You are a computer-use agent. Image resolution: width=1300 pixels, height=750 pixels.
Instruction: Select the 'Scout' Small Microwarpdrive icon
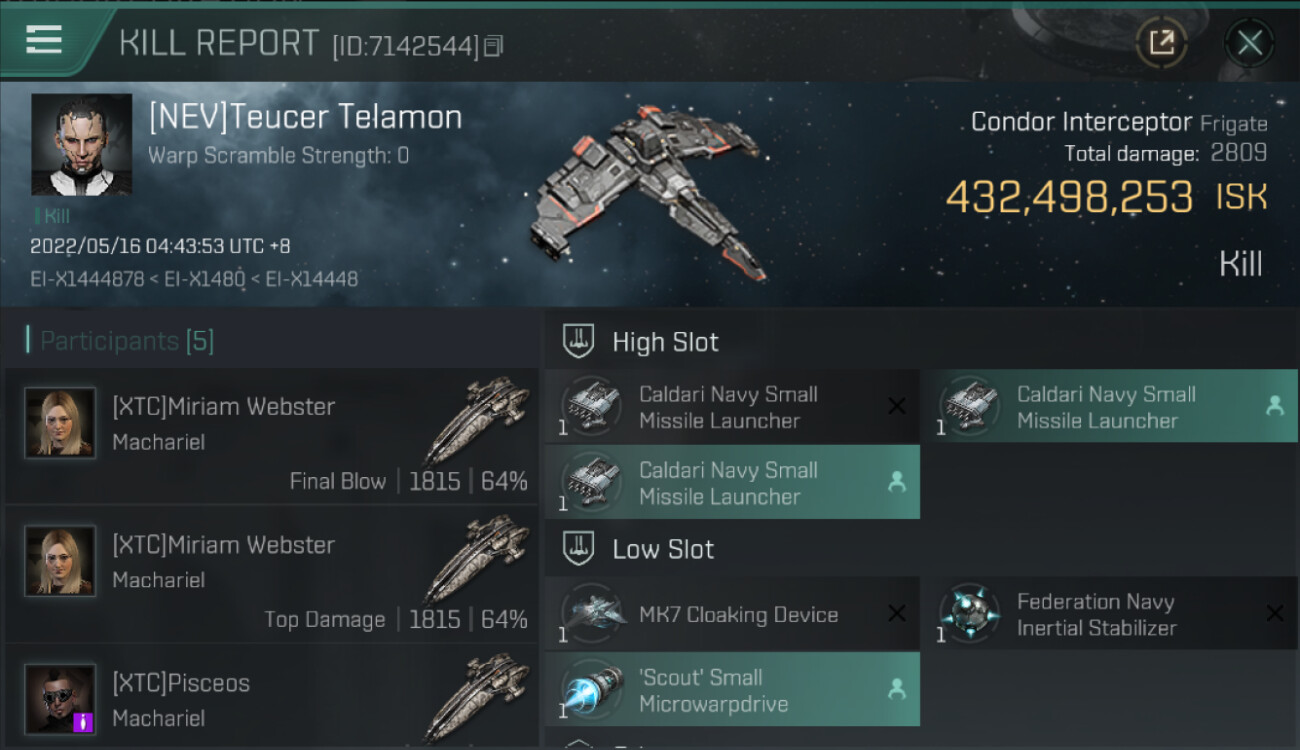pyautogui.click(x=592, y=690)
